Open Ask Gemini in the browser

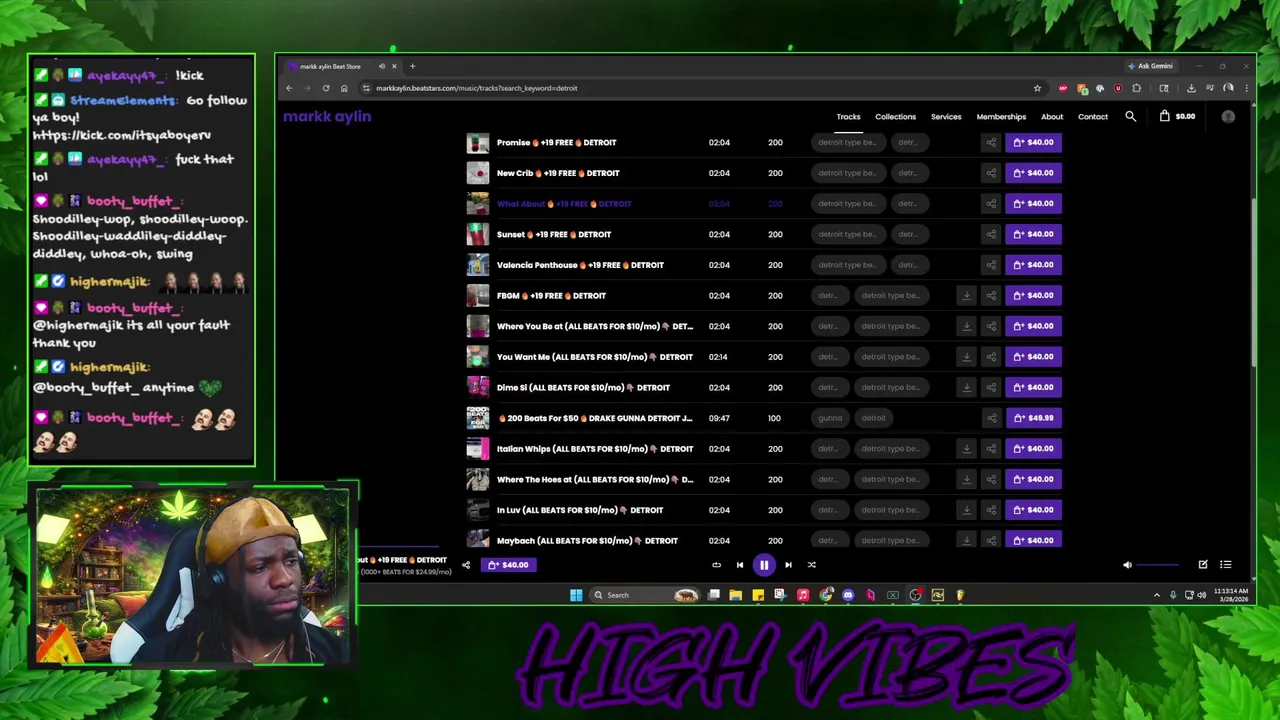1150,66
